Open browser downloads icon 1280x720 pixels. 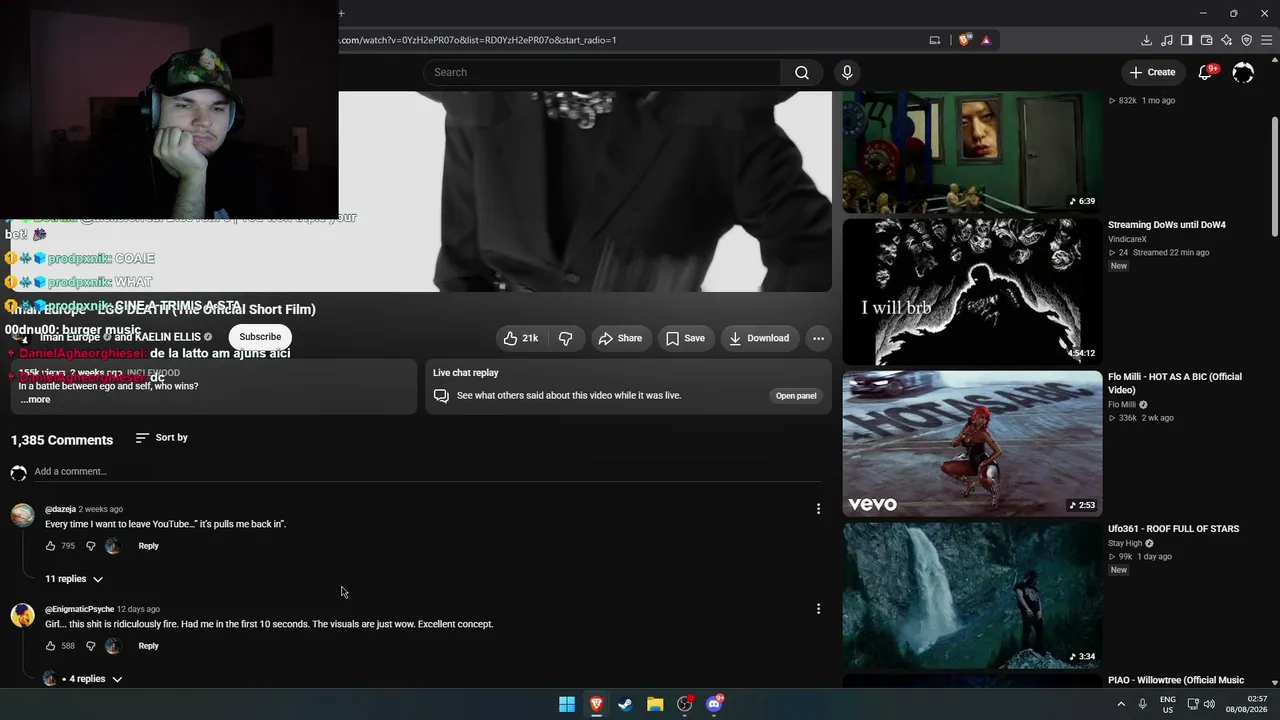[1146, 40]
